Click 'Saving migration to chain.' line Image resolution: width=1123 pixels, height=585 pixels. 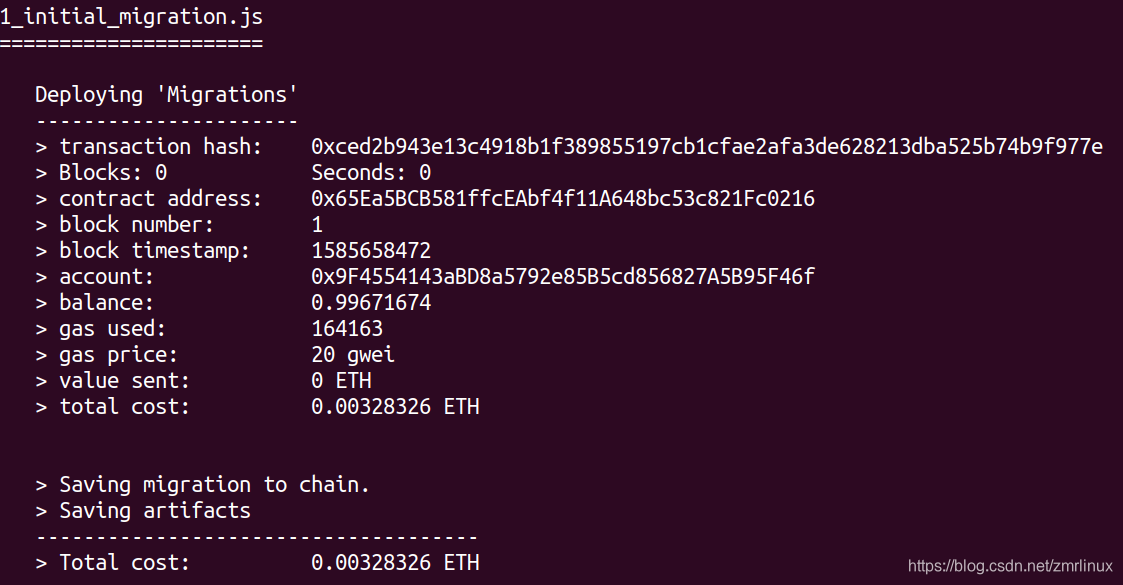point(214,485)
